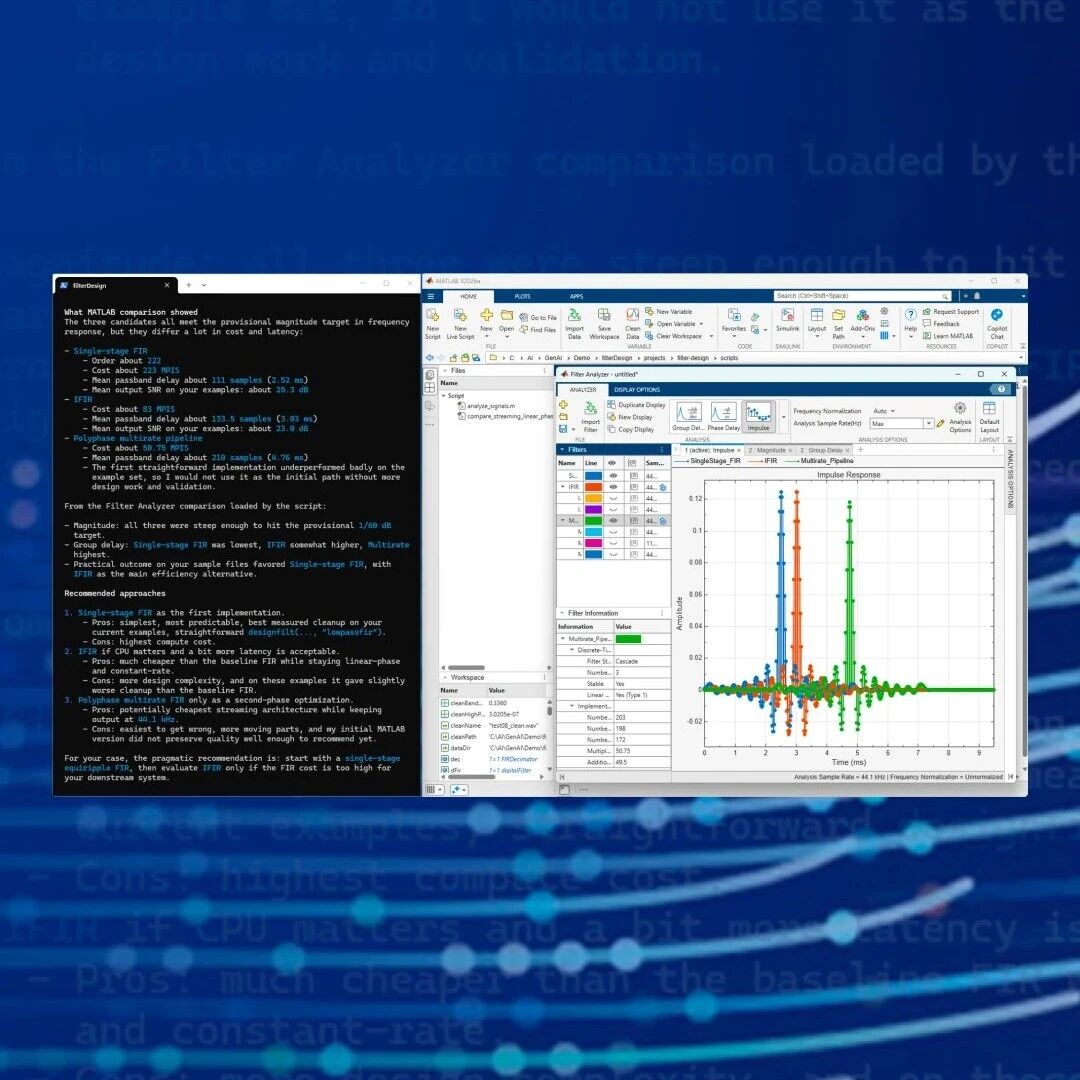1080x1080 pixels.
Task: Open the Analysis Sample Rate dropdown
Action: 928,424
